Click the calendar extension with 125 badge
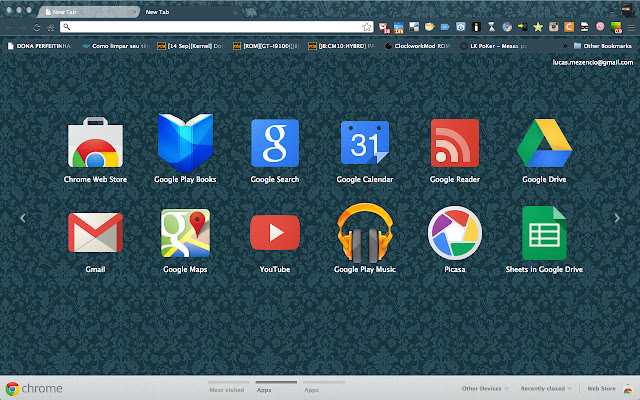The image size is (640, 400). click(x=398, y=27)
